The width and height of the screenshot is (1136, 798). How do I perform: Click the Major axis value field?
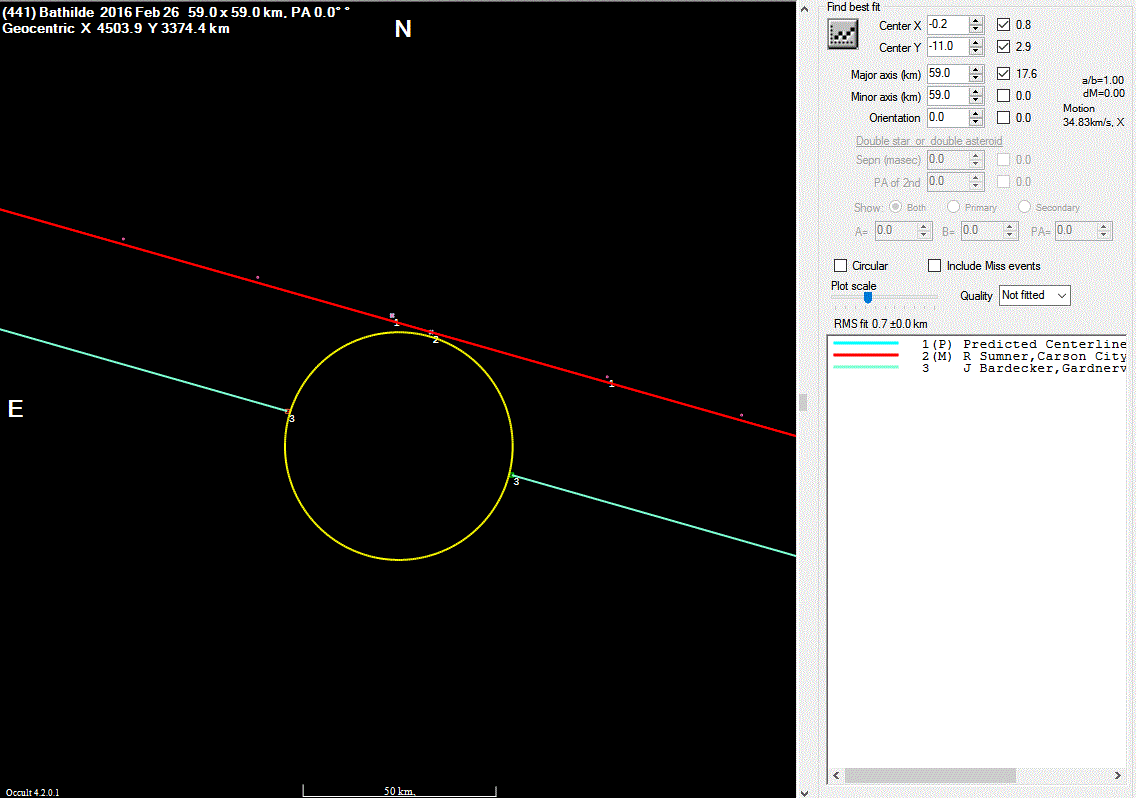[948, 73]
